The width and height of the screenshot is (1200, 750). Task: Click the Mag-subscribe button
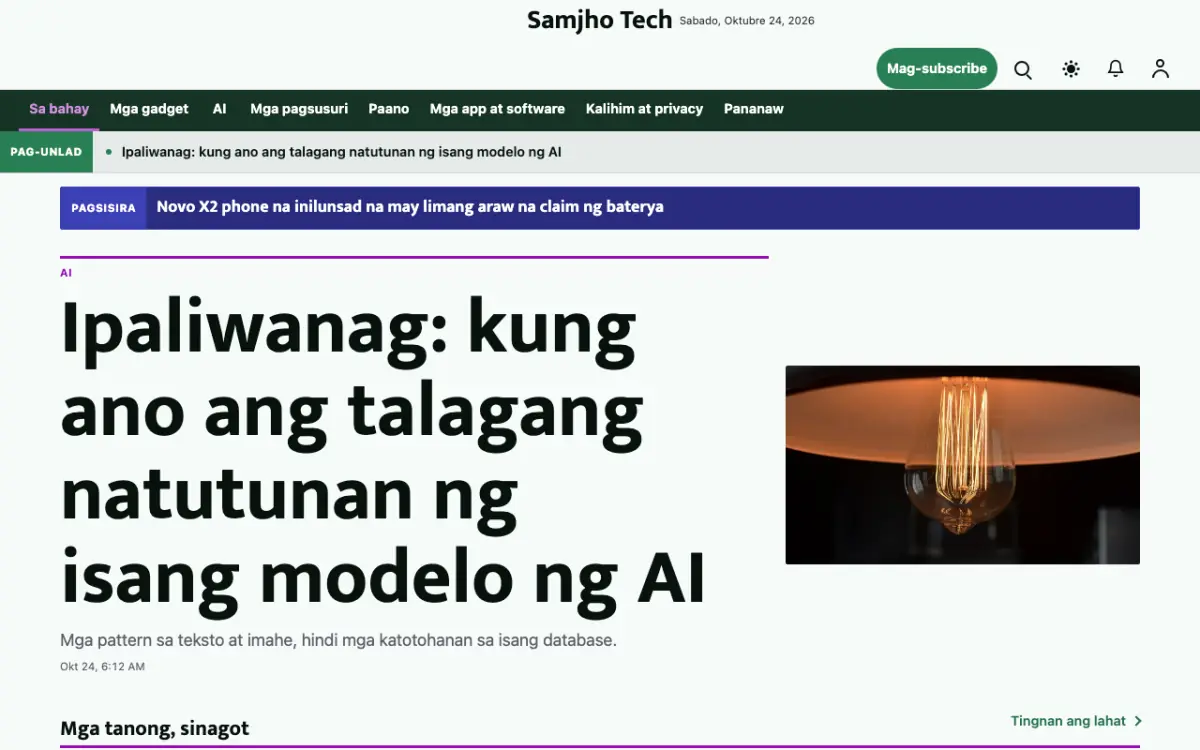click(937, 69)
